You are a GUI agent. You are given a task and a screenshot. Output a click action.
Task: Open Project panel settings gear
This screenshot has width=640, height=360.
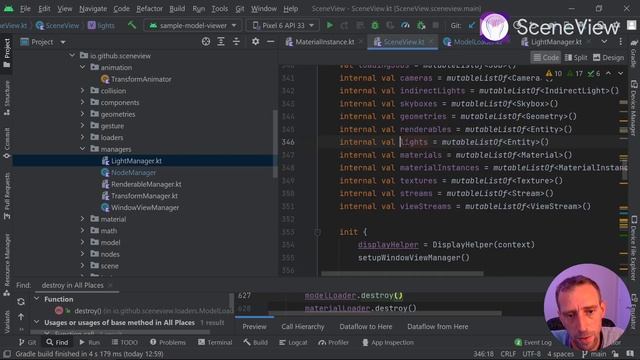click(x=256, y=42)
